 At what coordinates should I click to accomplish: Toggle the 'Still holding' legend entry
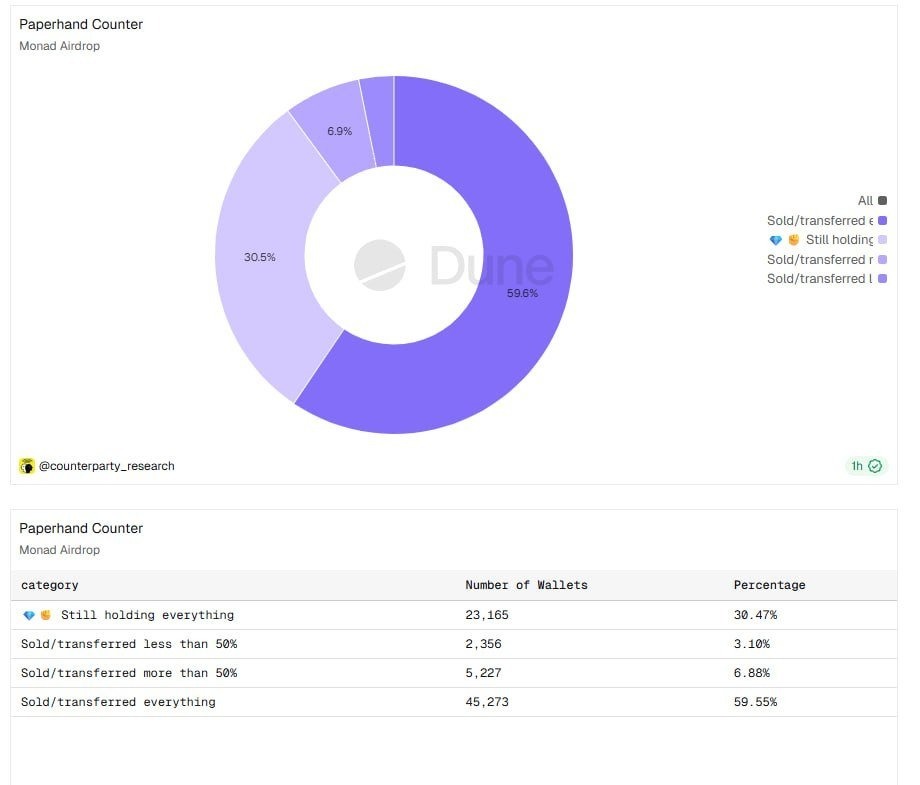[x=838, y=240]
